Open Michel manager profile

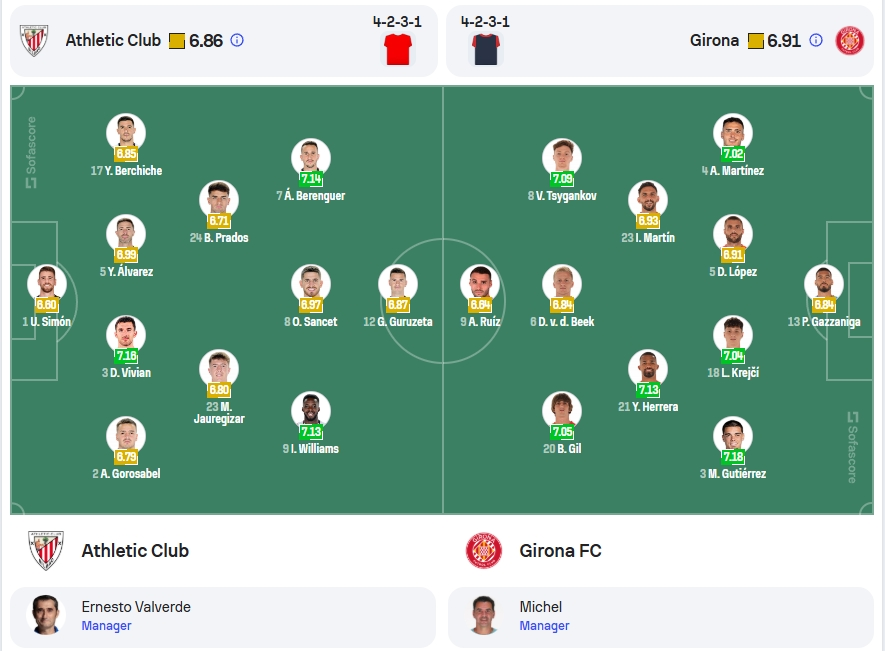click(661, 617)
